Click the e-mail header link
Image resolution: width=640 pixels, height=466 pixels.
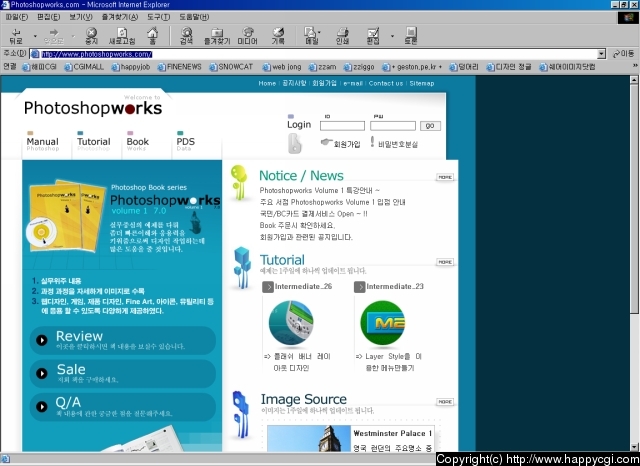(x=353, y=83)
